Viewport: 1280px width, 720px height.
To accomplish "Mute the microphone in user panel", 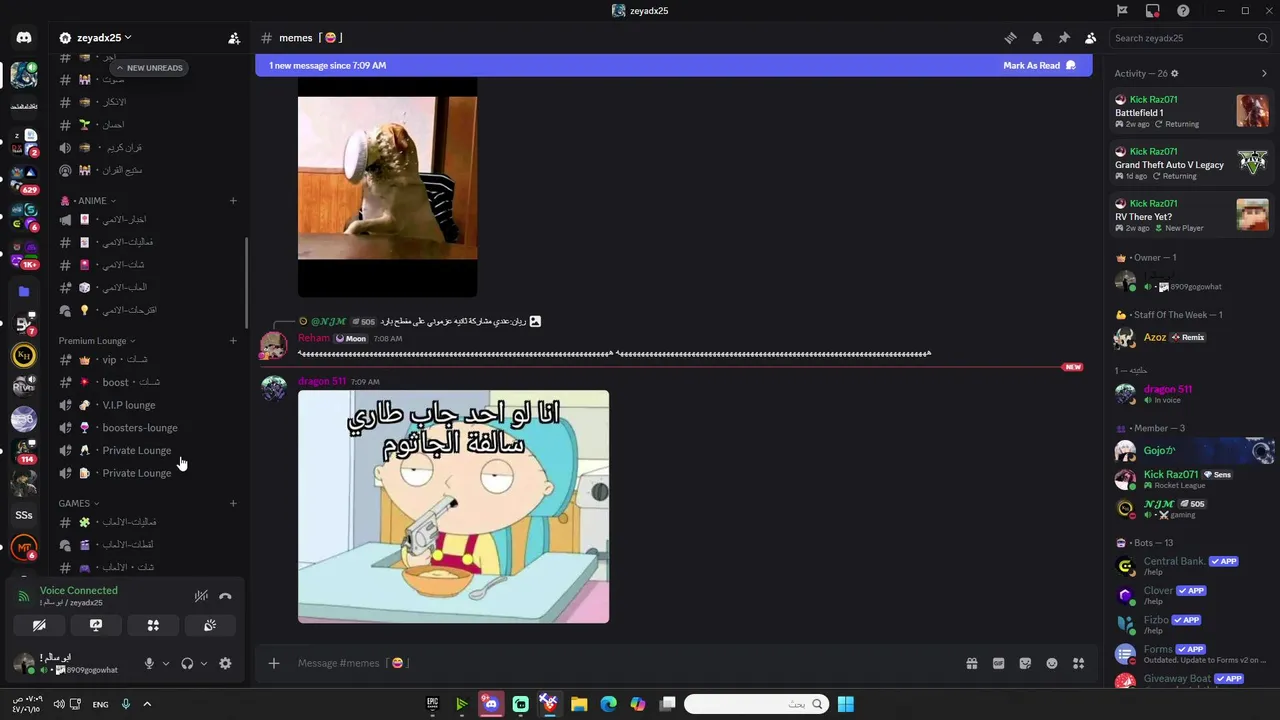I will pos(149,663).
